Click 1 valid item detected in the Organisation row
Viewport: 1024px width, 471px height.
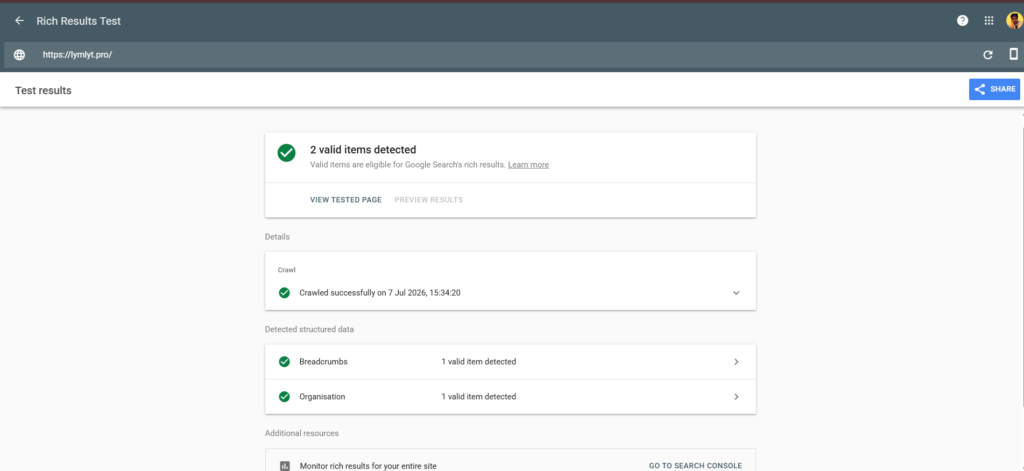(479, 397)
